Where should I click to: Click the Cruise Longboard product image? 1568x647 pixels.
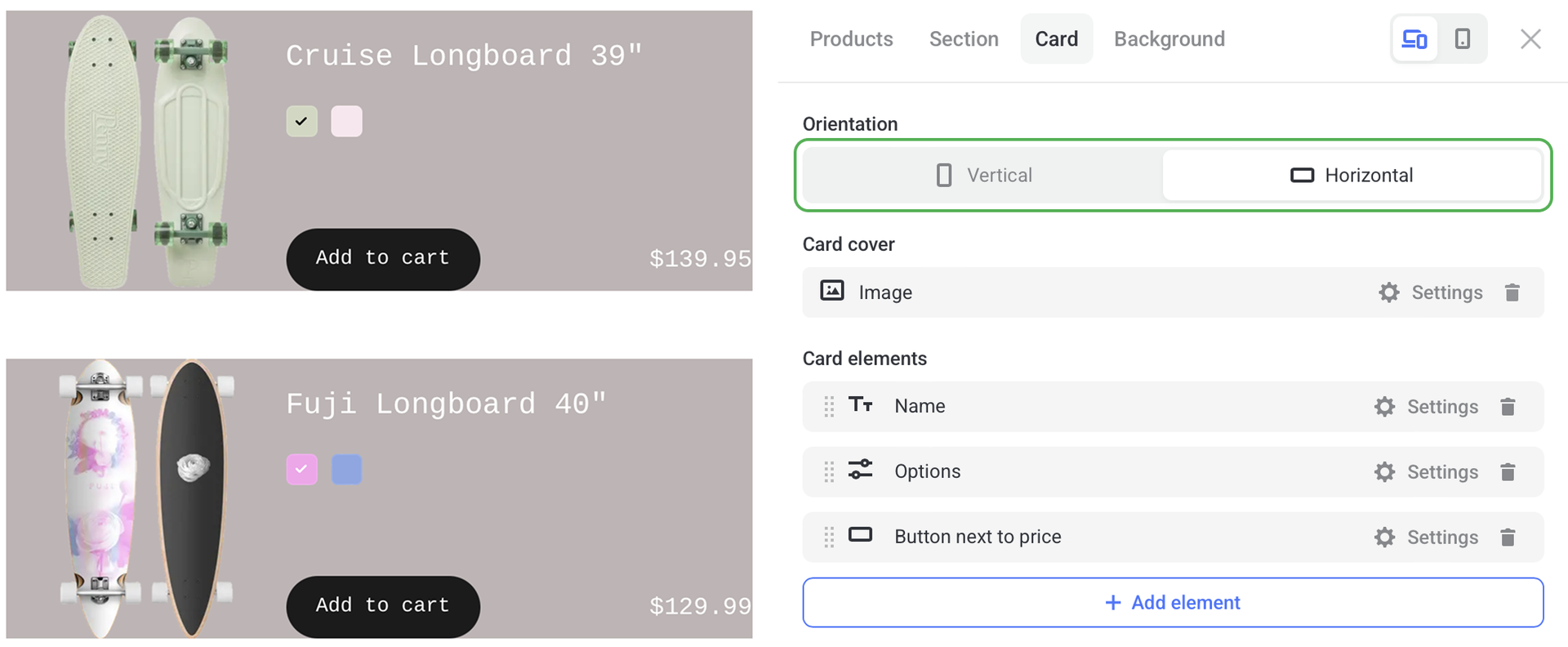147,151
